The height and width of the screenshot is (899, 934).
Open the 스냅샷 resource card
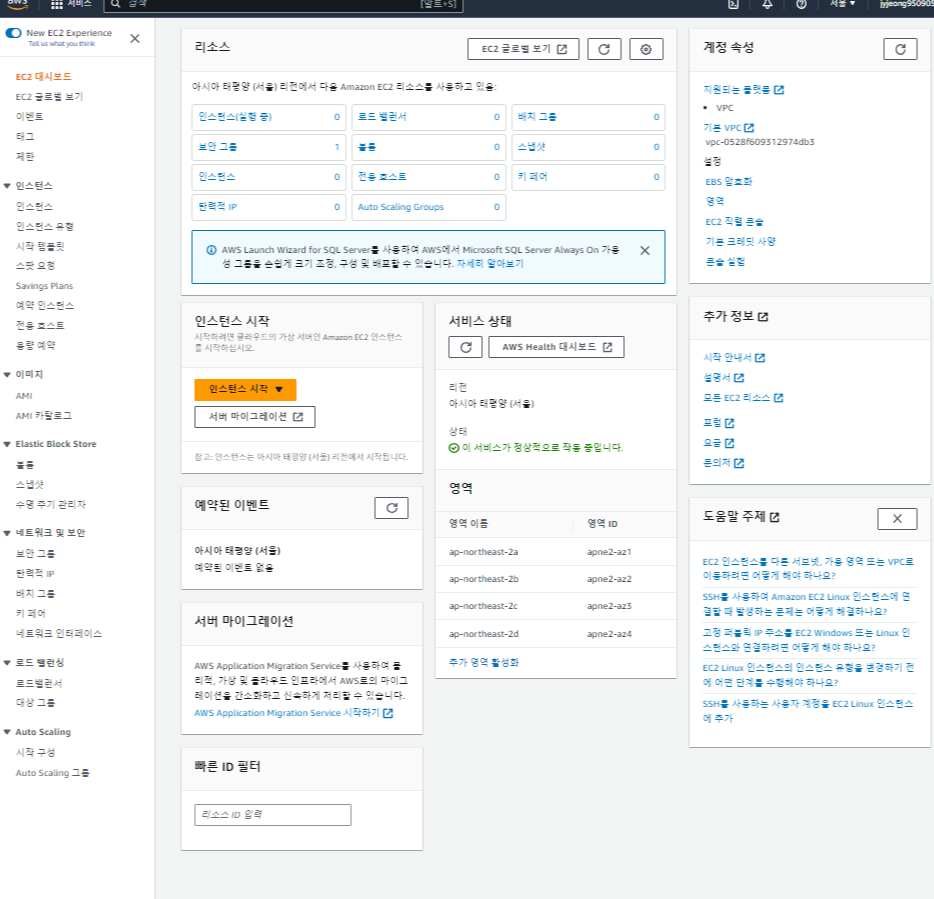tap(588, 147)
